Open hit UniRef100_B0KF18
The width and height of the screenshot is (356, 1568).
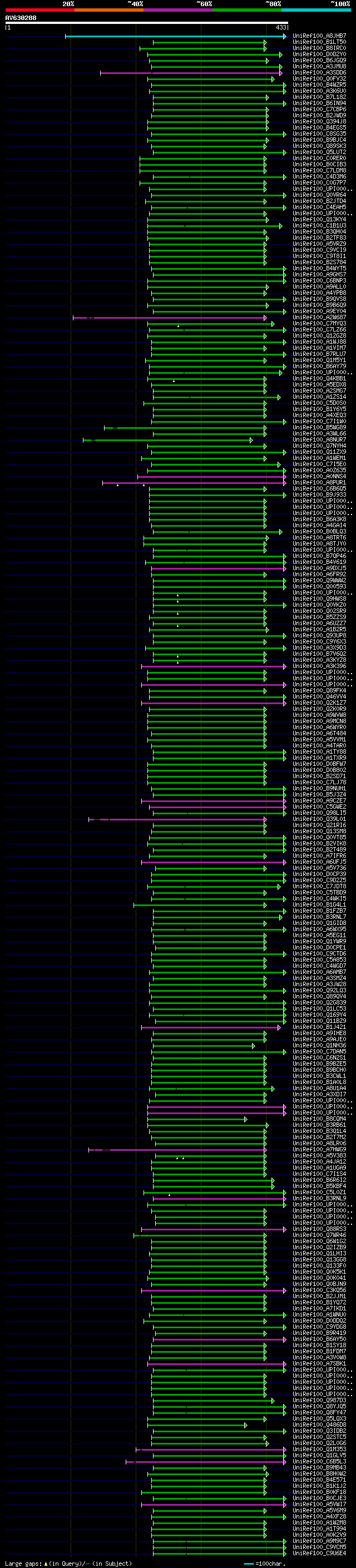[319, 1492]
